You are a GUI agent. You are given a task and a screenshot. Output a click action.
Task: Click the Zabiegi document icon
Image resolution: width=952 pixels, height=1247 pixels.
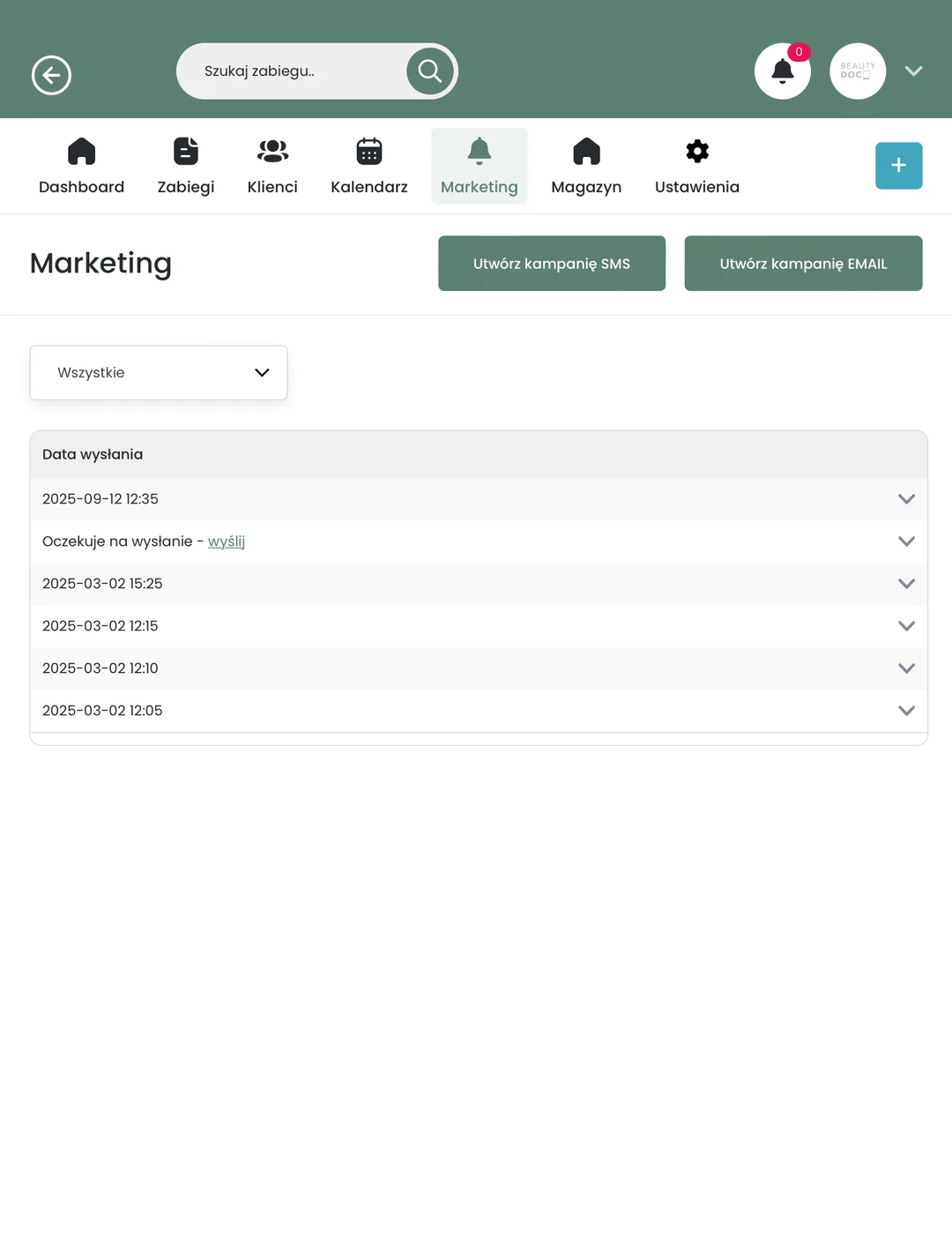[186, 152]
